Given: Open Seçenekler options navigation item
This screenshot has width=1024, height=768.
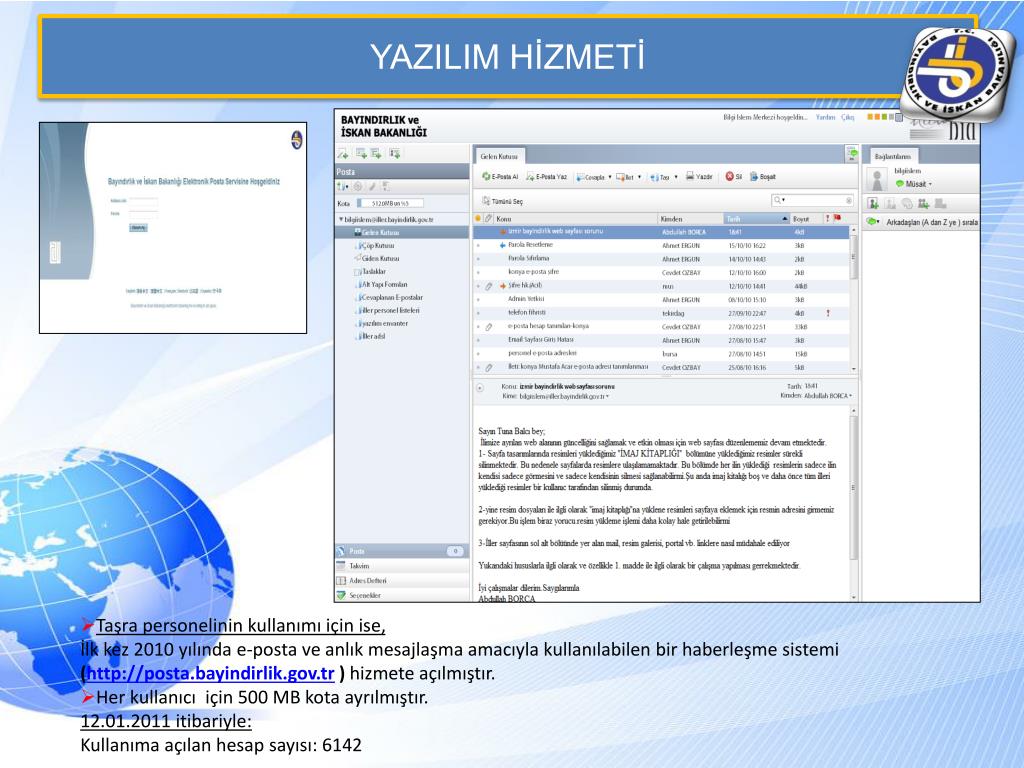Looking at the screenshot, I should (402, 596).
